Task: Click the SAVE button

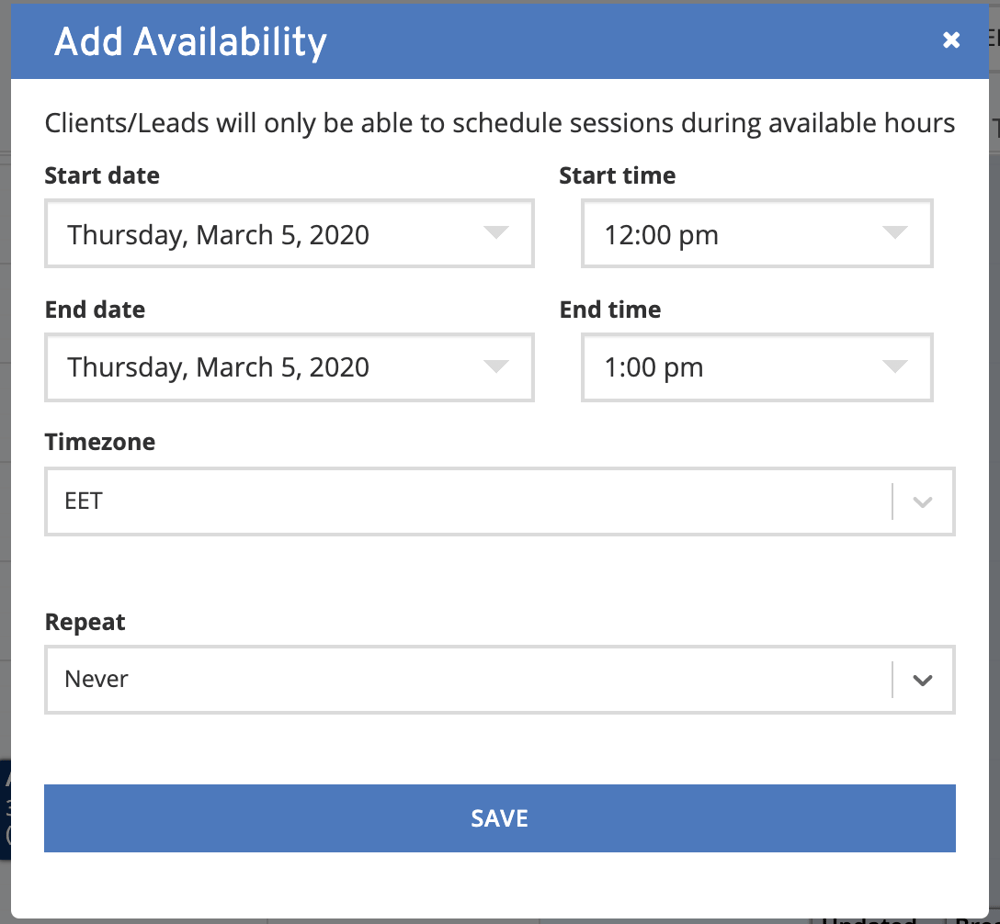Action: [499, 818]
